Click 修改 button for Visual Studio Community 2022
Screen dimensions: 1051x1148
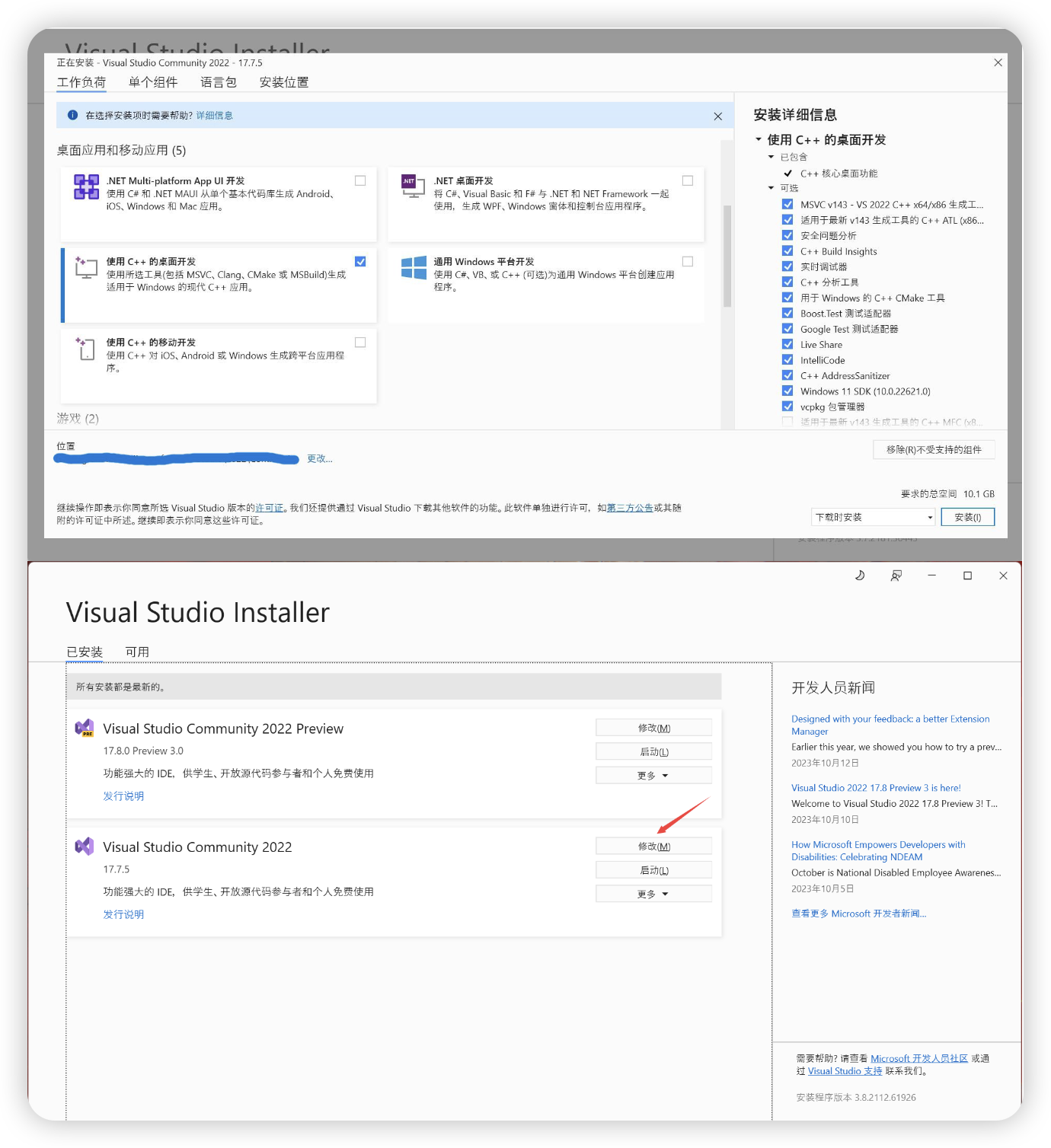653,847
